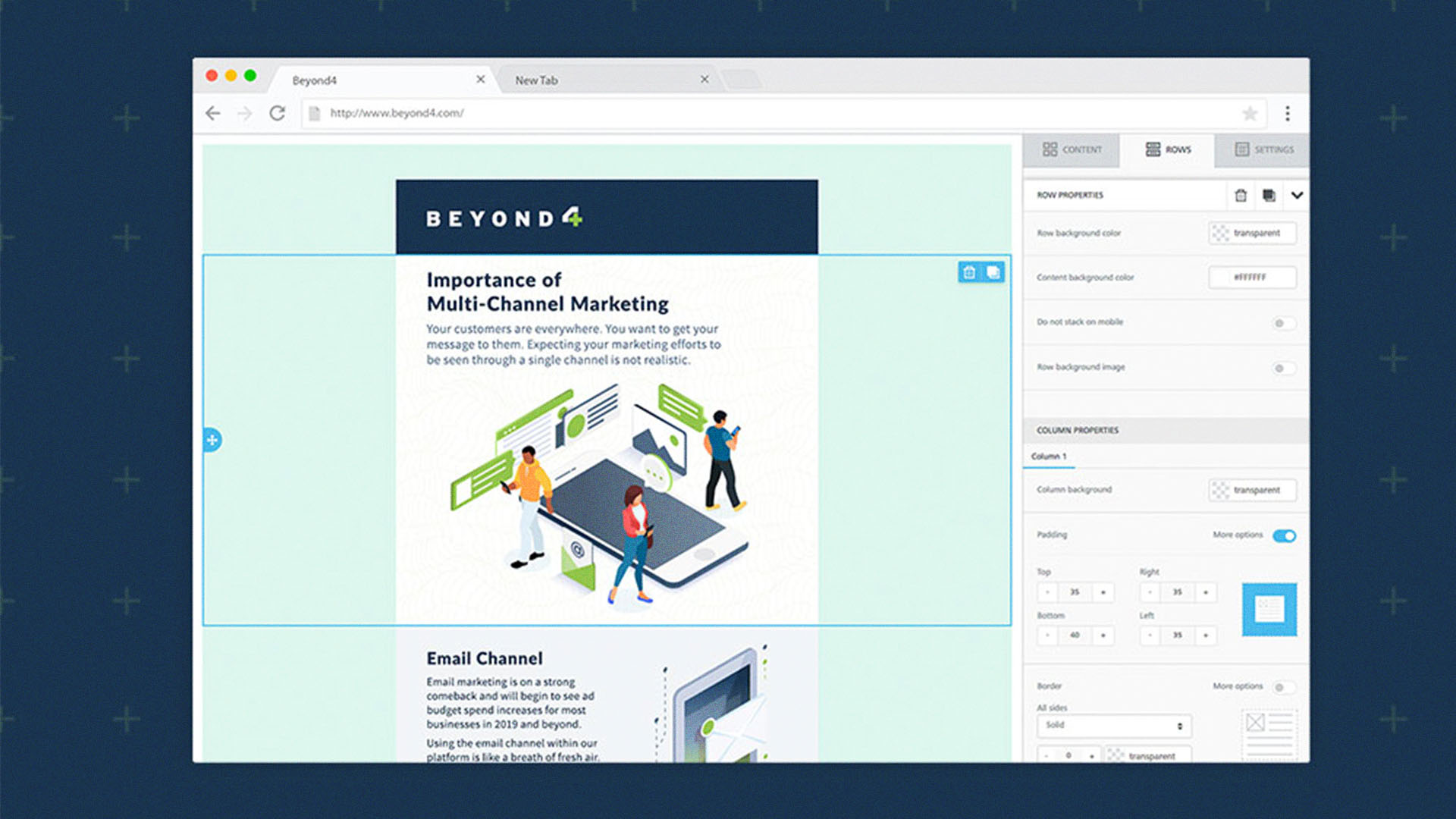Open the browser three-dot menu
The width and height of the screenshot is (1456, 819).
(1287, 114)
